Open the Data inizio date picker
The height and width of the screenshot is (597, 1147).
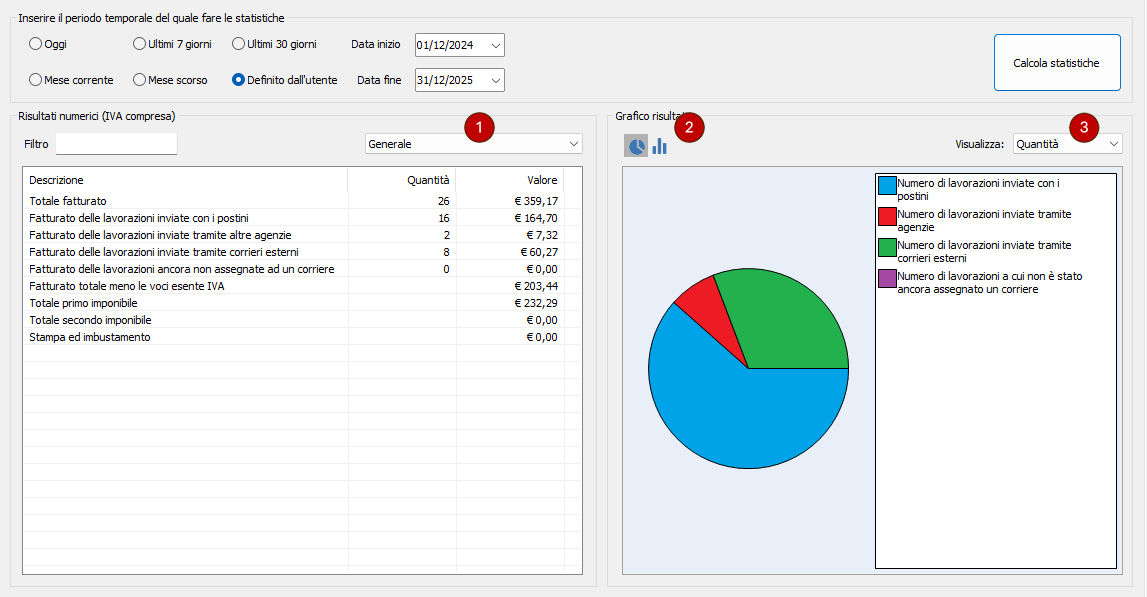[x=496, y=45]
